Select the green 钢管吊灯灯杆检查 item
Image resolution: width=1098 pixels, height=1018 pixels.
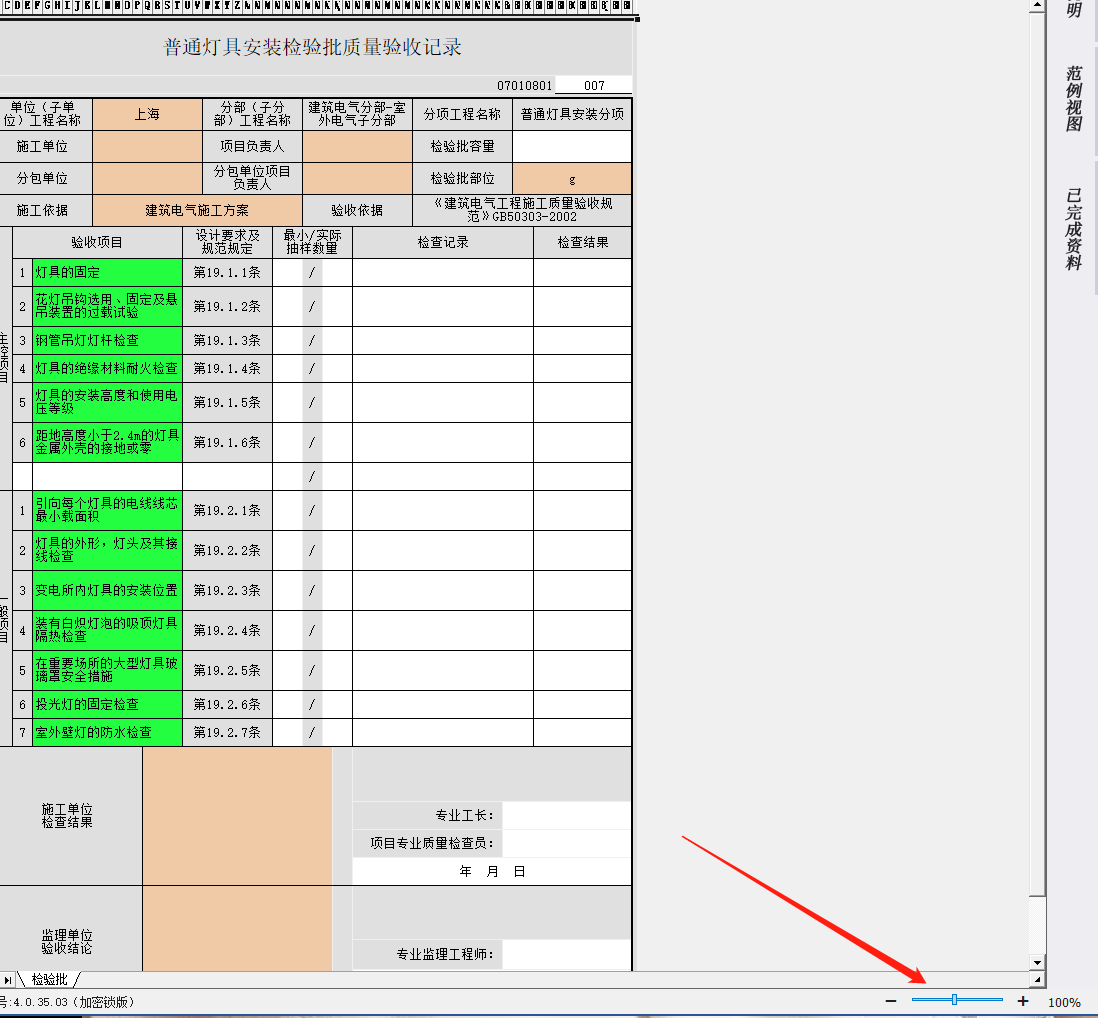(107, 340)
